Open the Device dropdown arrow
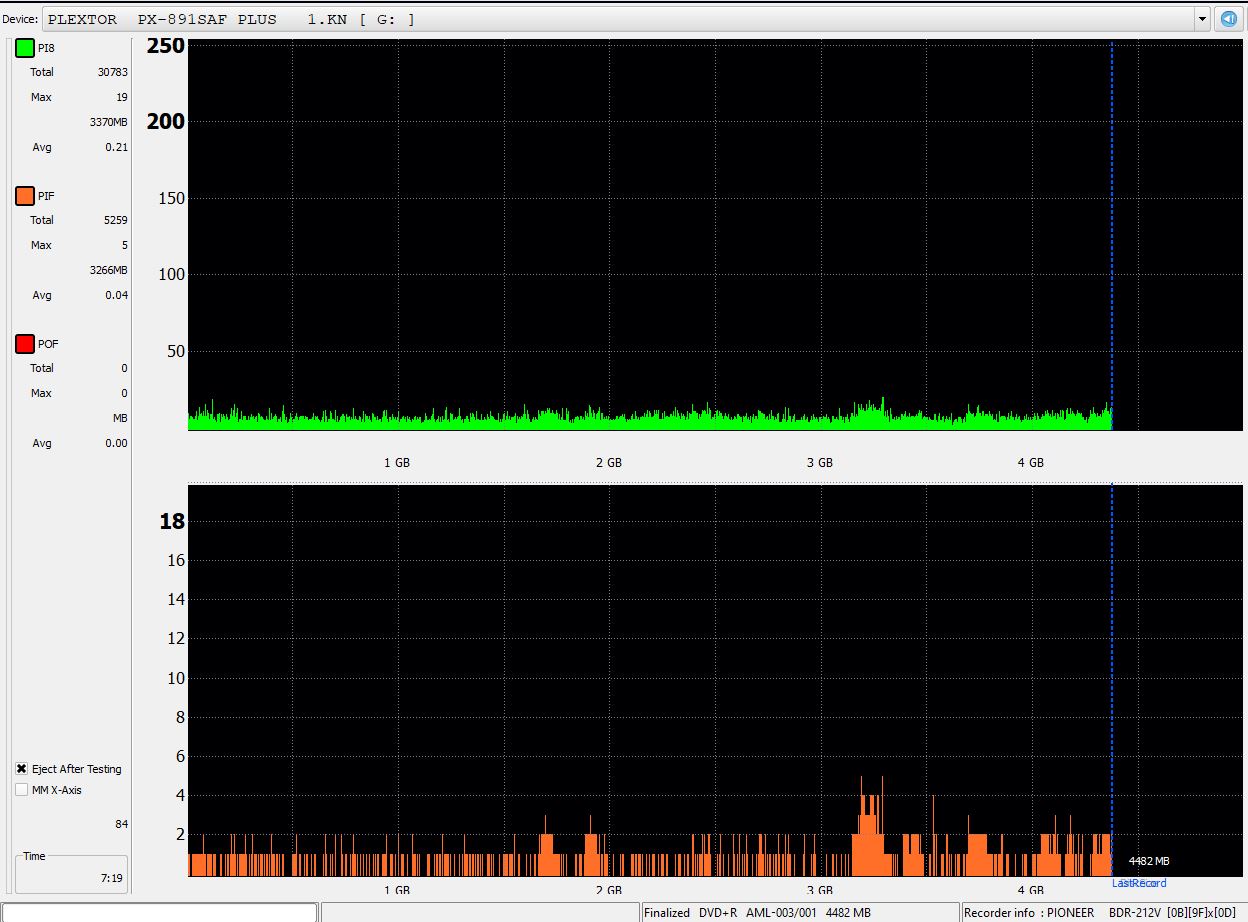This screenshot has height=922, width=1248. [x=1201, y=19]
